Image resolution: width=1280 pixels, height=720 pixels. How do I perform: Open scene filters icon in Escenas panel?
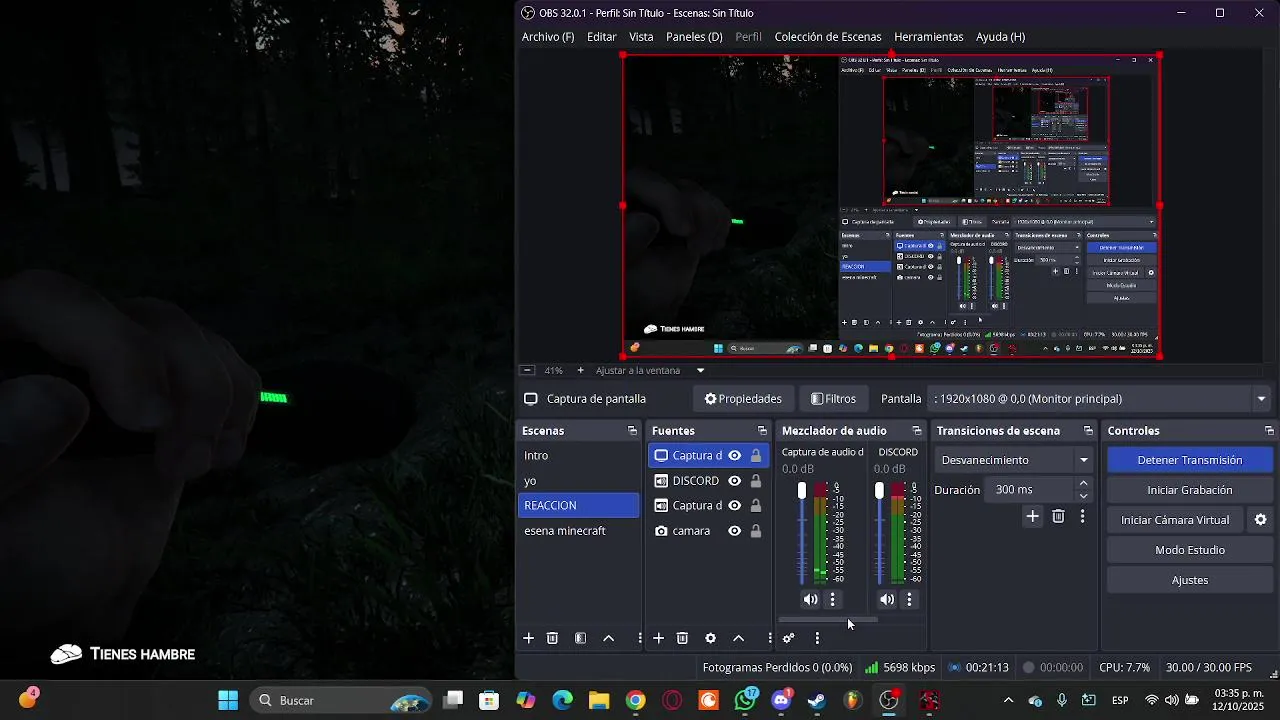[580, 638]
